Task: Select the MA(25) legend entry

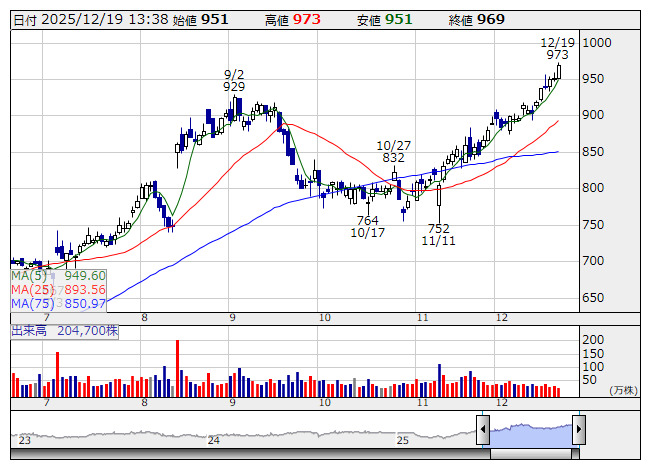Action: coord(58,289)
